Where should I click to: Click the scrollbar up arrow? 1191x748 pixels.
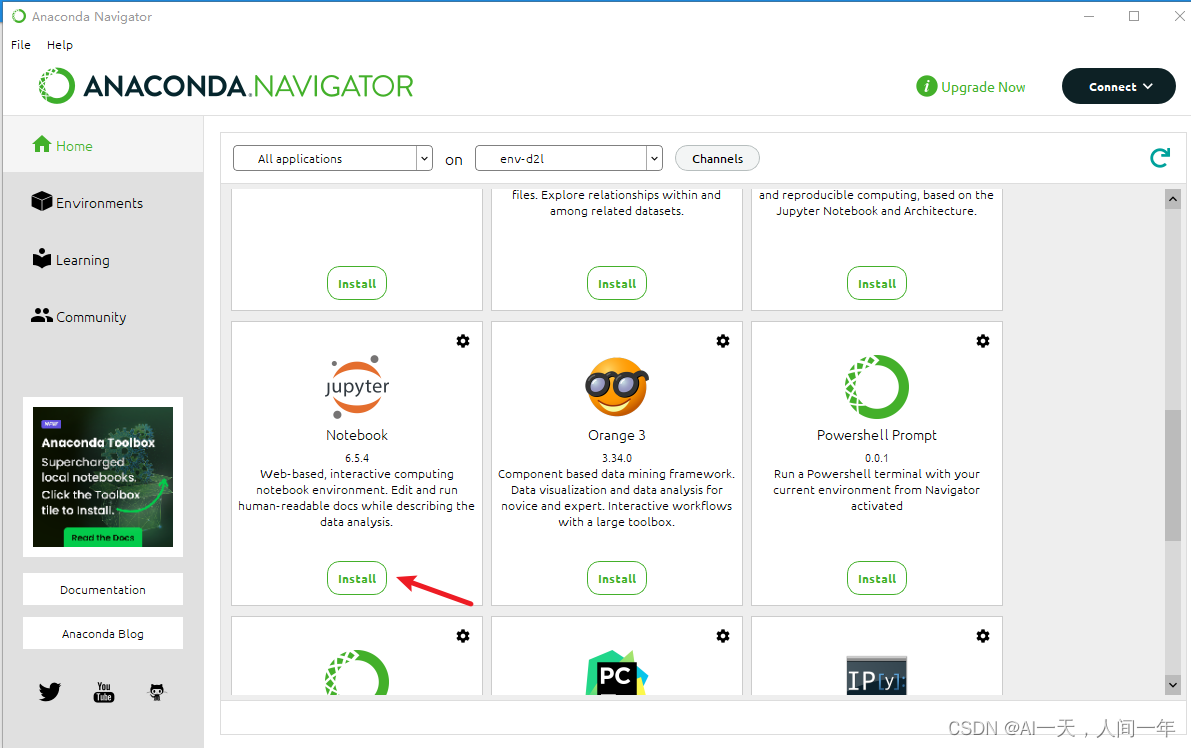1173,199
